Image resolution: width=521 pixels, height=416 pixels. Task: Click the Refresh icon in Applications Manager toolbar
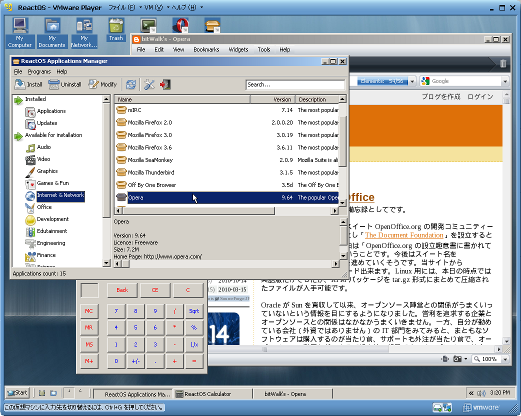[x=131, y=84]
